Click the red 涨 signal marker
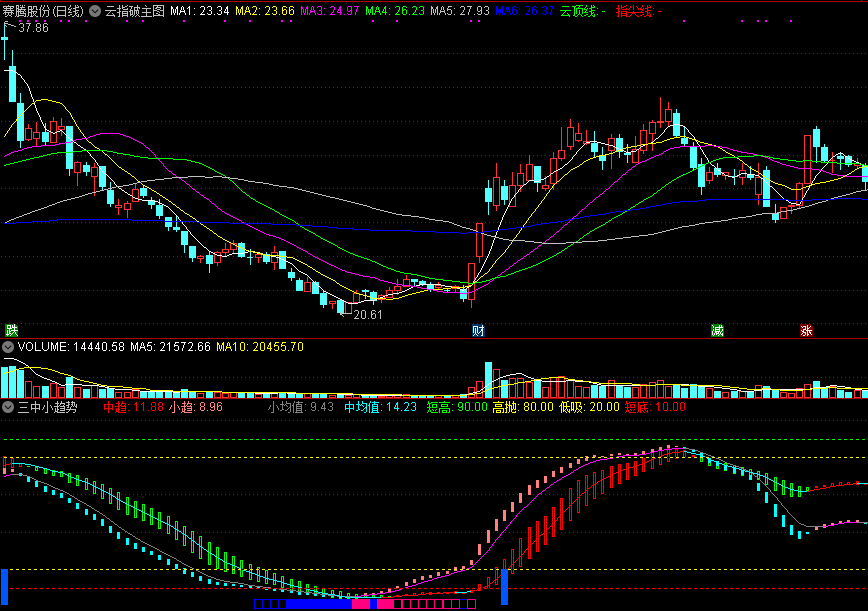868x611 pixels. 806,330
